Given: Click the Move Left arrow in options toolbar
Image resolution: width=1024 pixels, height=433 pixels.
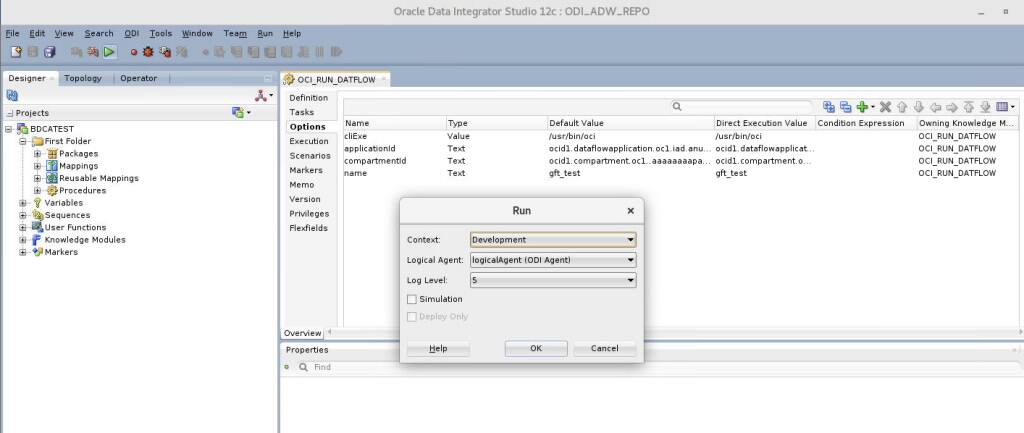Looking at the screenshot, I should pyautogui.click(x=935, y=106).
